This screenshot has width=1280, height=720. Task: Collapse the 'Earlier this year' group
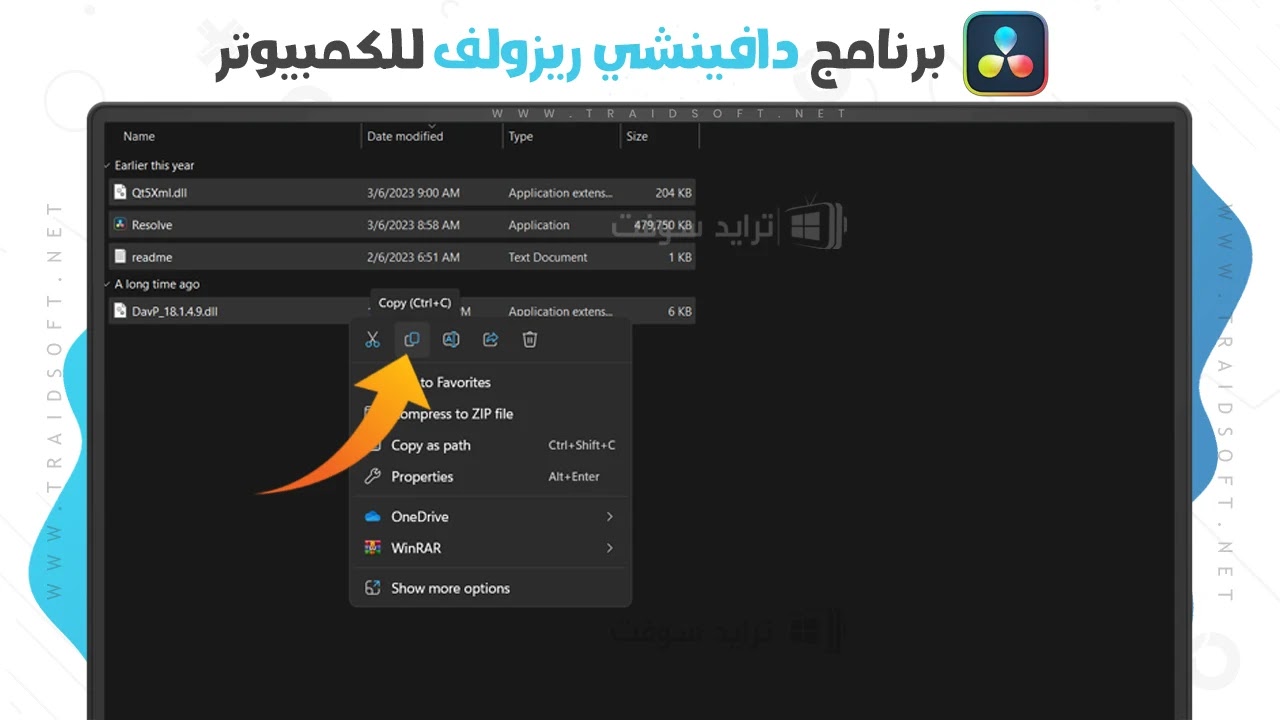pos(107,165)
